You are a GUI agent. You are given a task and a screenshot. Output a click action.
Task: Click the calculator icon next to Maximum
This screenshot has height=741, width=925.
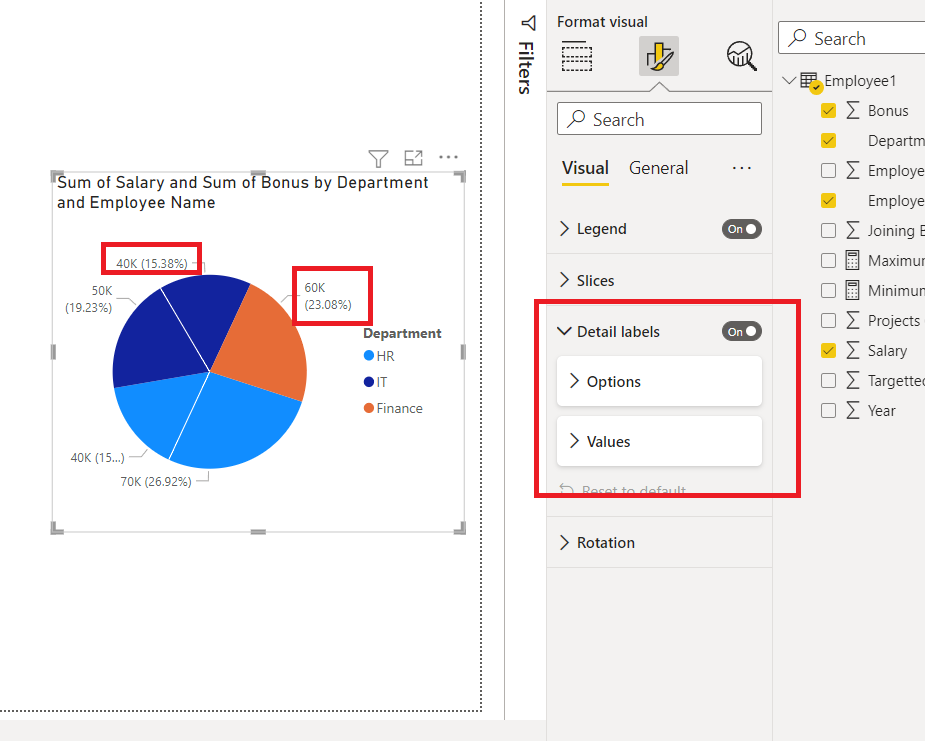tap(852, 260)
